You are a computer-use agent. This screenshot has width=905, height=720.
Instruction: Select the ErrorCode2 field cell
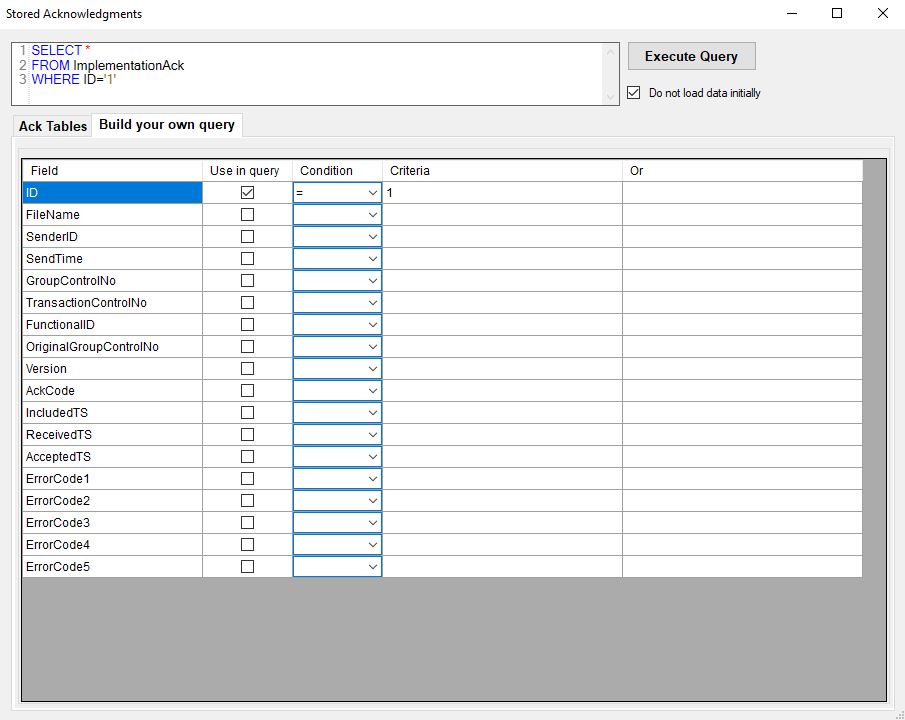click(x=113, y=500)
